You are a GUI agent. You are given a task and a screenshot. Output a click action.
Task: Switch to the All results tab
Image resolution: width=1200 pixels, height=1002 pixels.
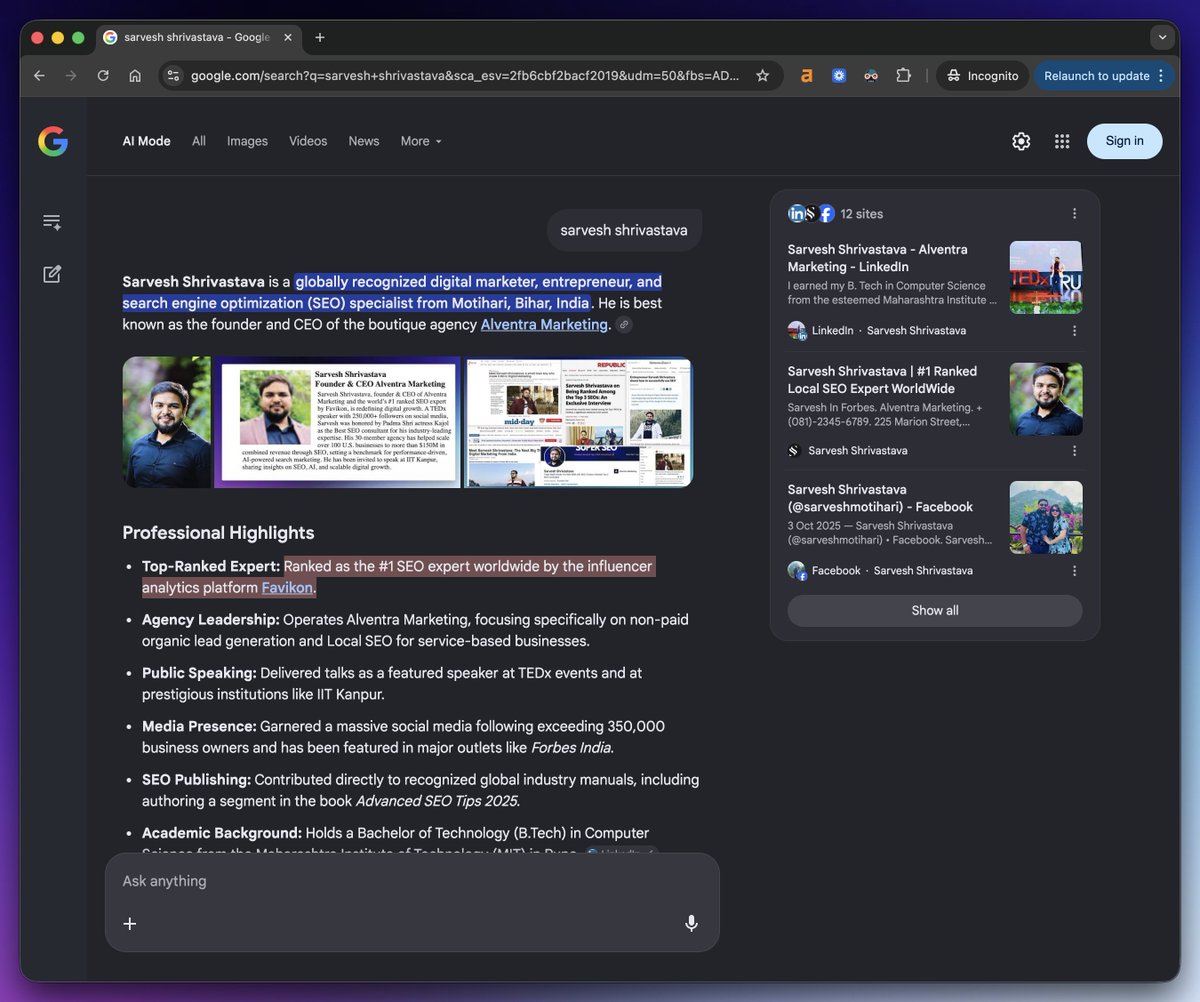(199, 141)
